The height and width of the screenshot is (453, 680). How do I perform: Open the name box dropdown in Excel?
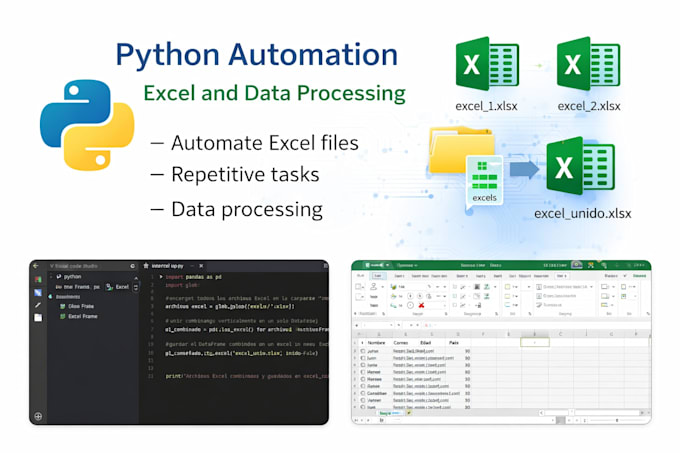click(x=392, y=325)
